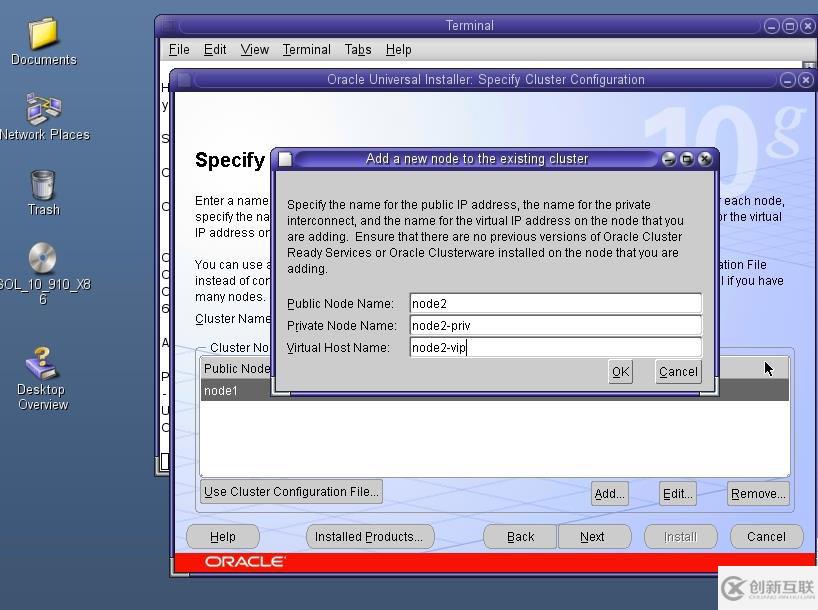818x610 pixels.
Task: Click Cancel at the installer's bottom row
Action: (766, 536)
